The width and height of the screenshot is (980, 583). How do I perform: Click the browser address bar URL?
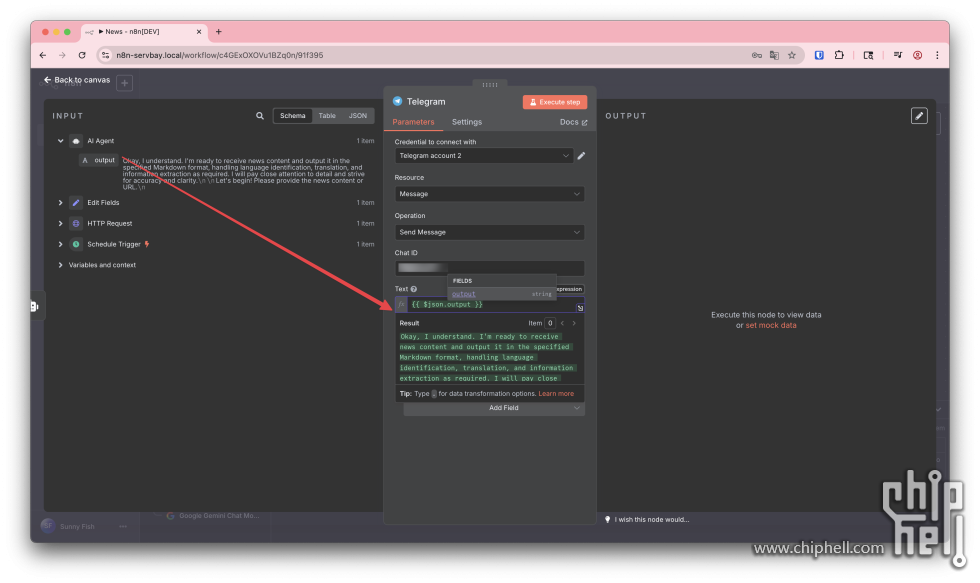(219, 55)
